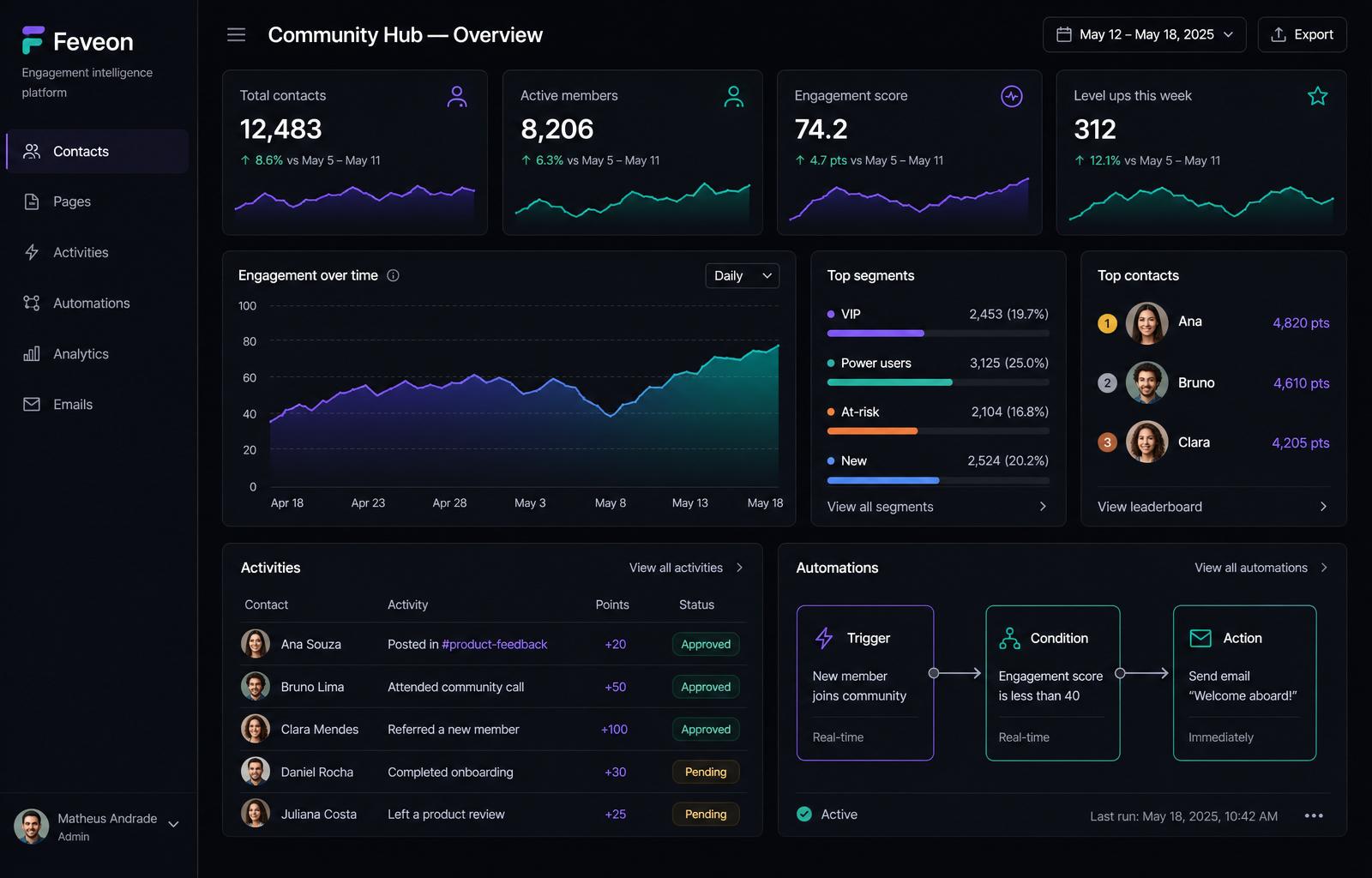The image size is (1372, 878).
Task: Click the Export button
Action: coord(1302,34)
